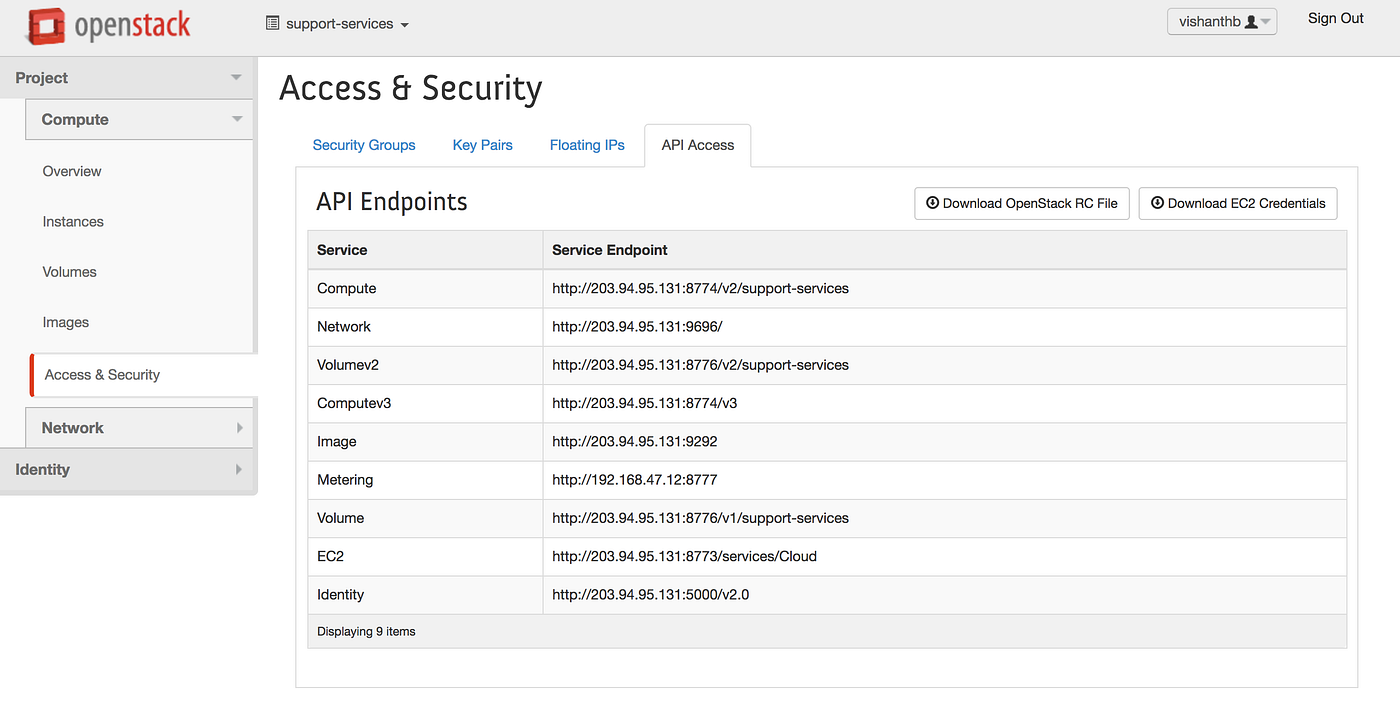Select the Floating IPs tab
This screenshot has width=1400, height=709.
(587, 145)
